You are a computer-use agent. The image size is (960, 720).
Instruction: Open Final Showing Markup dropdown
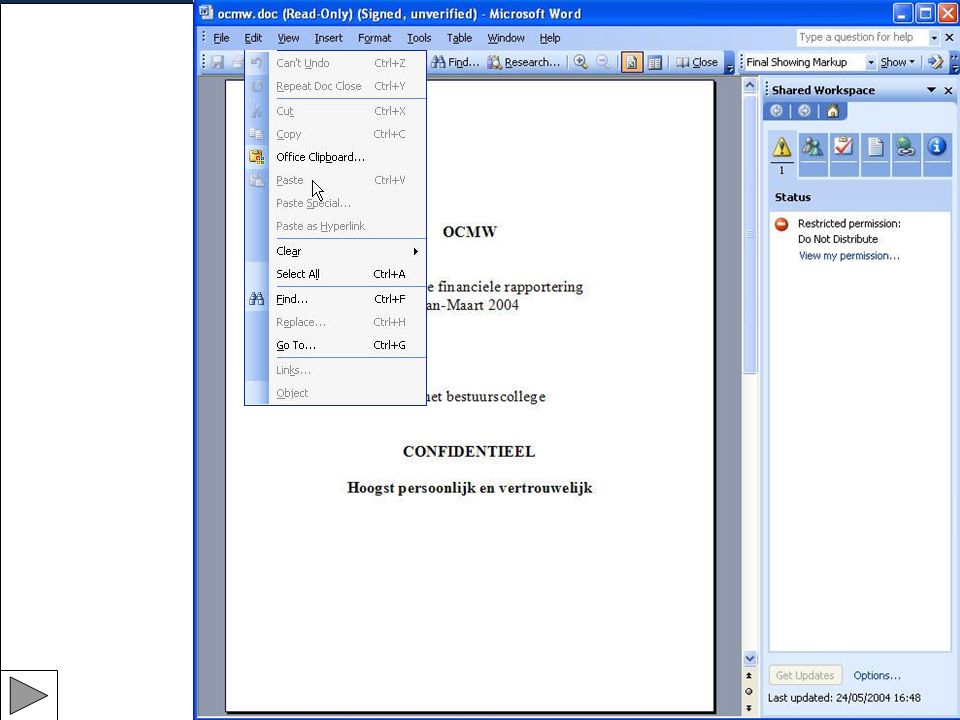(871, 62)
